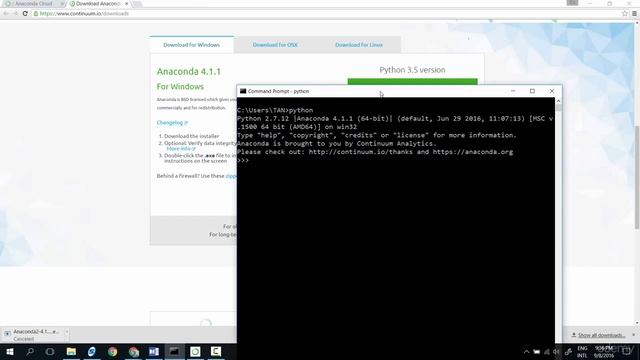Click the C:\Users\TAN>python line

(275, 110)
